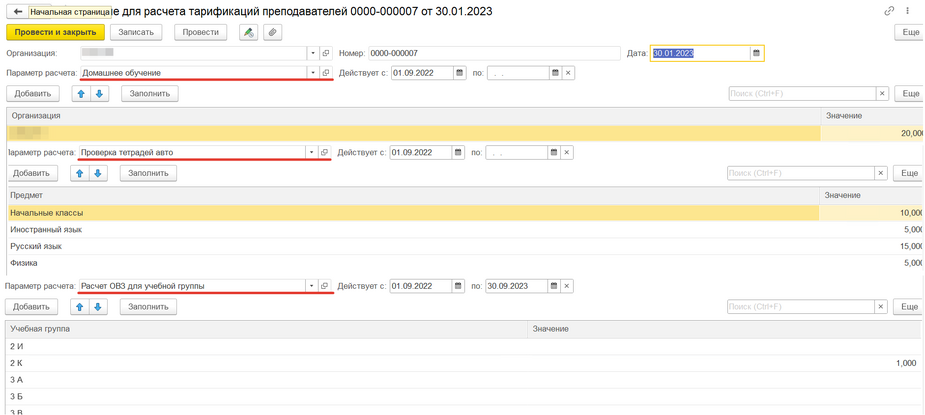
Task: Move the row down in the Предмет table
Action: 98,173
